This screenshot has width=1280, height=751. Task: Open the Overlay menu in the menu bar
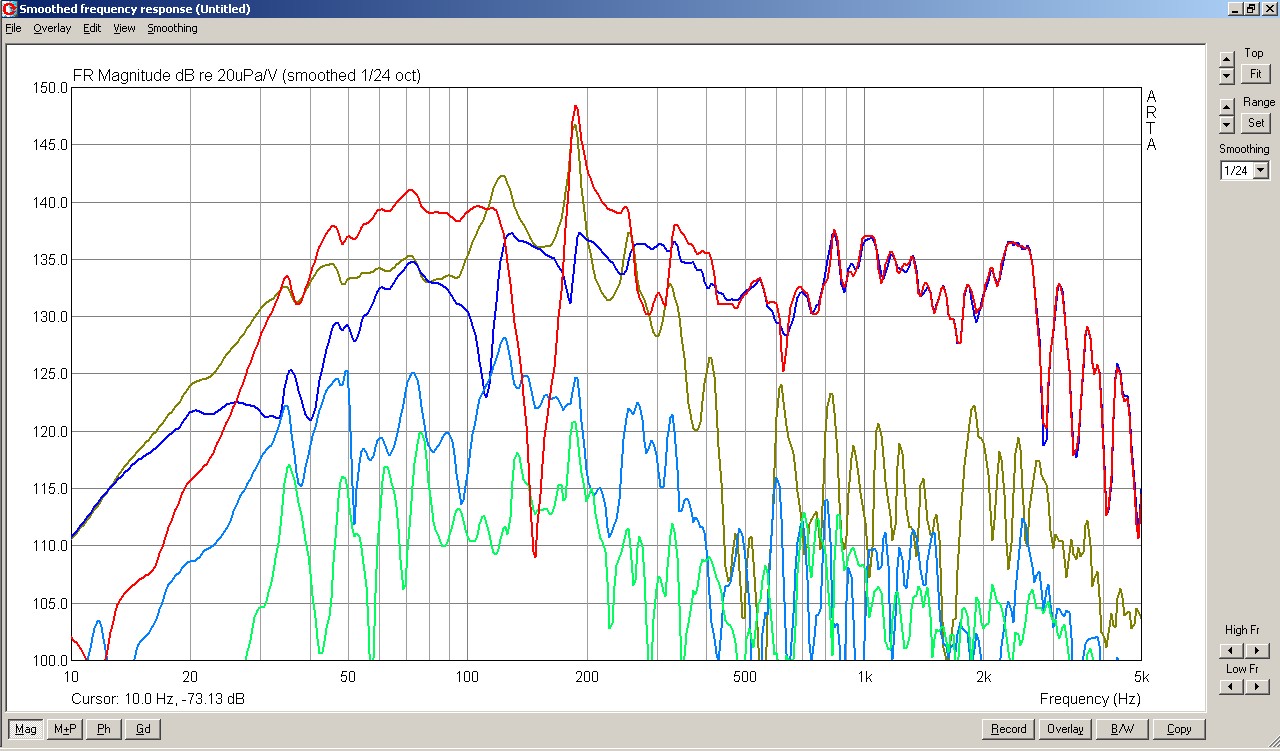pyautogui.click(x=52, y=28)
